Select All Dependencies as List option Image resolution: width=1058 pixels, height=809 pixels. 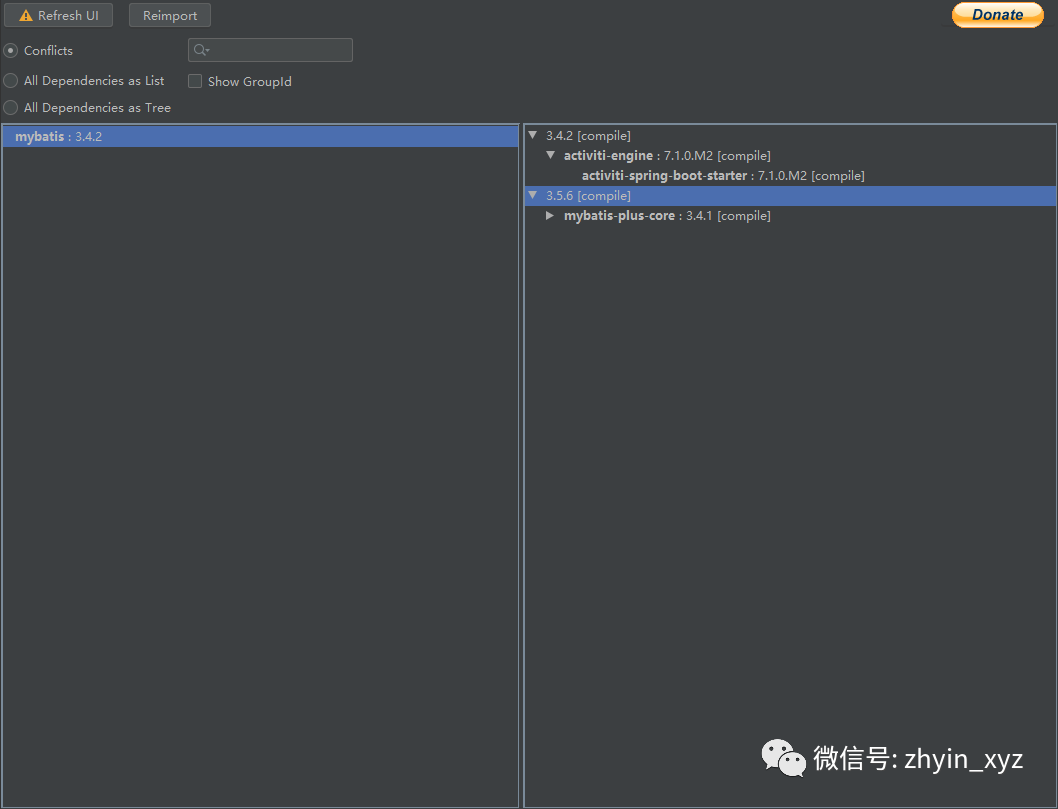pos(10,80)
